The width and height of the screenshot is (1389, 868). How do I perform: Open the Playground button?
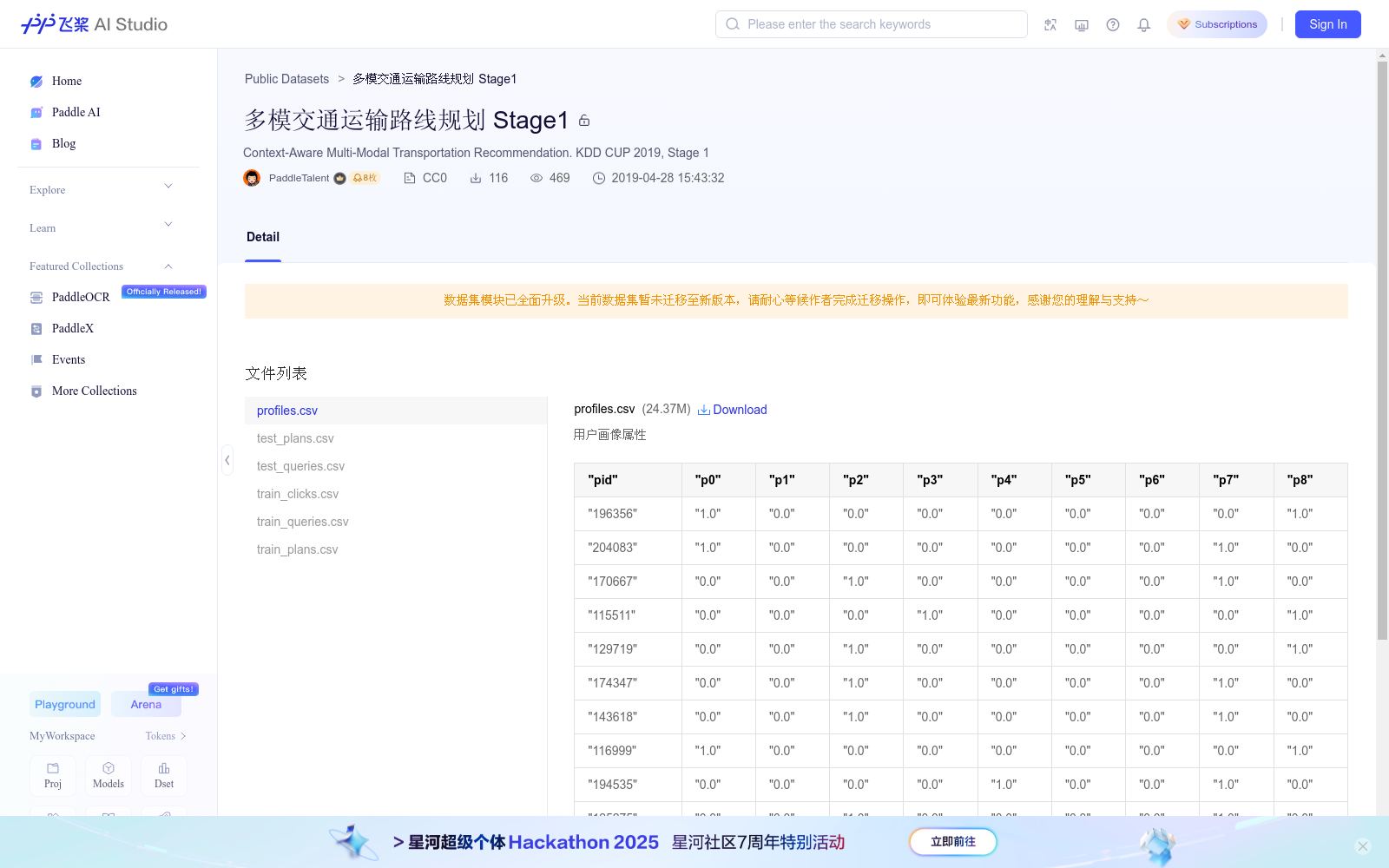pos(65,704)
